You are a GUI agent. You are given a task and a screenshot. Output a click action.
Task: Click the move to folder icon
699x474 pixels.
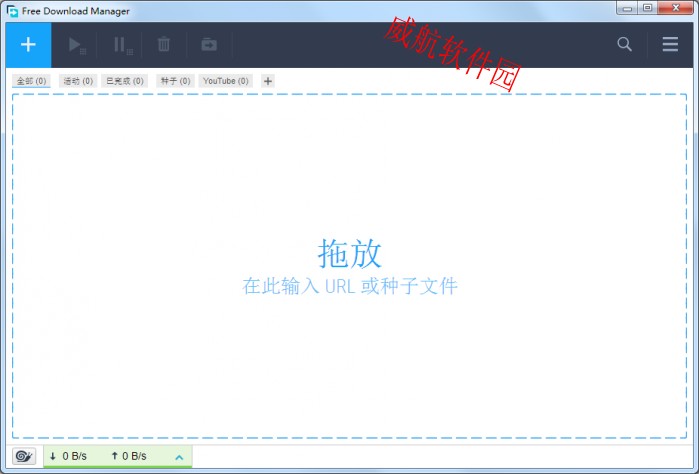pyautogui.click(x=208, y=45)
